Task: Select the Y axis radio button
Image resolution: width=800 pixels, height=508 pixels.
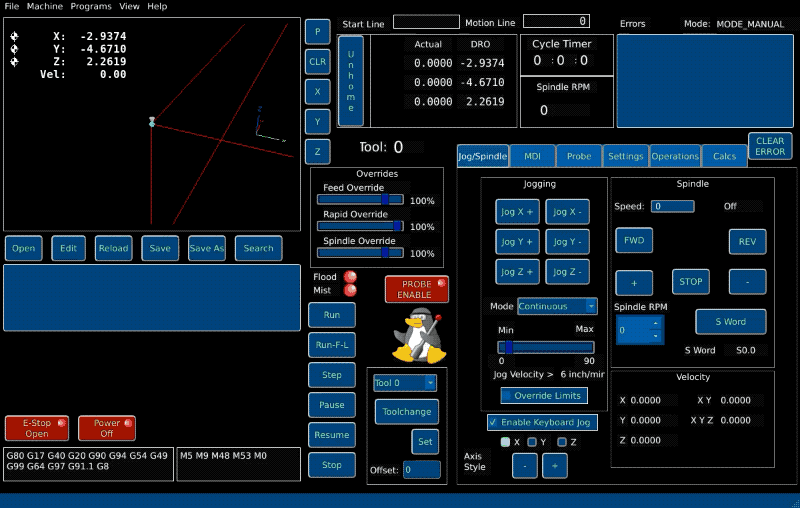Action: (x=533, y=442)
